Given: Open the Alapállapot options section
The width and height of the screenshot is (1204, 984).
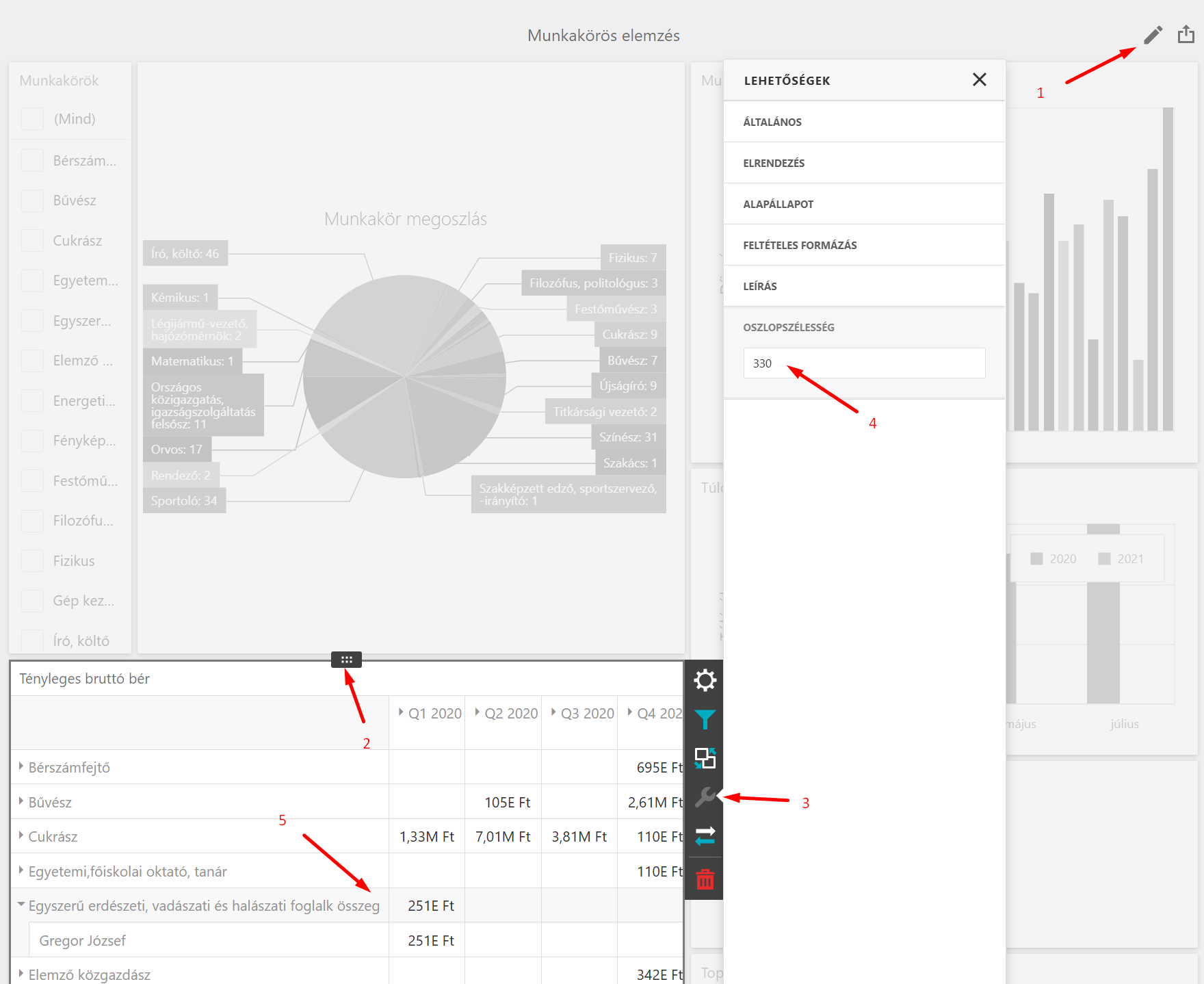Looking at the screenshot, I should [x=864, y=204].
